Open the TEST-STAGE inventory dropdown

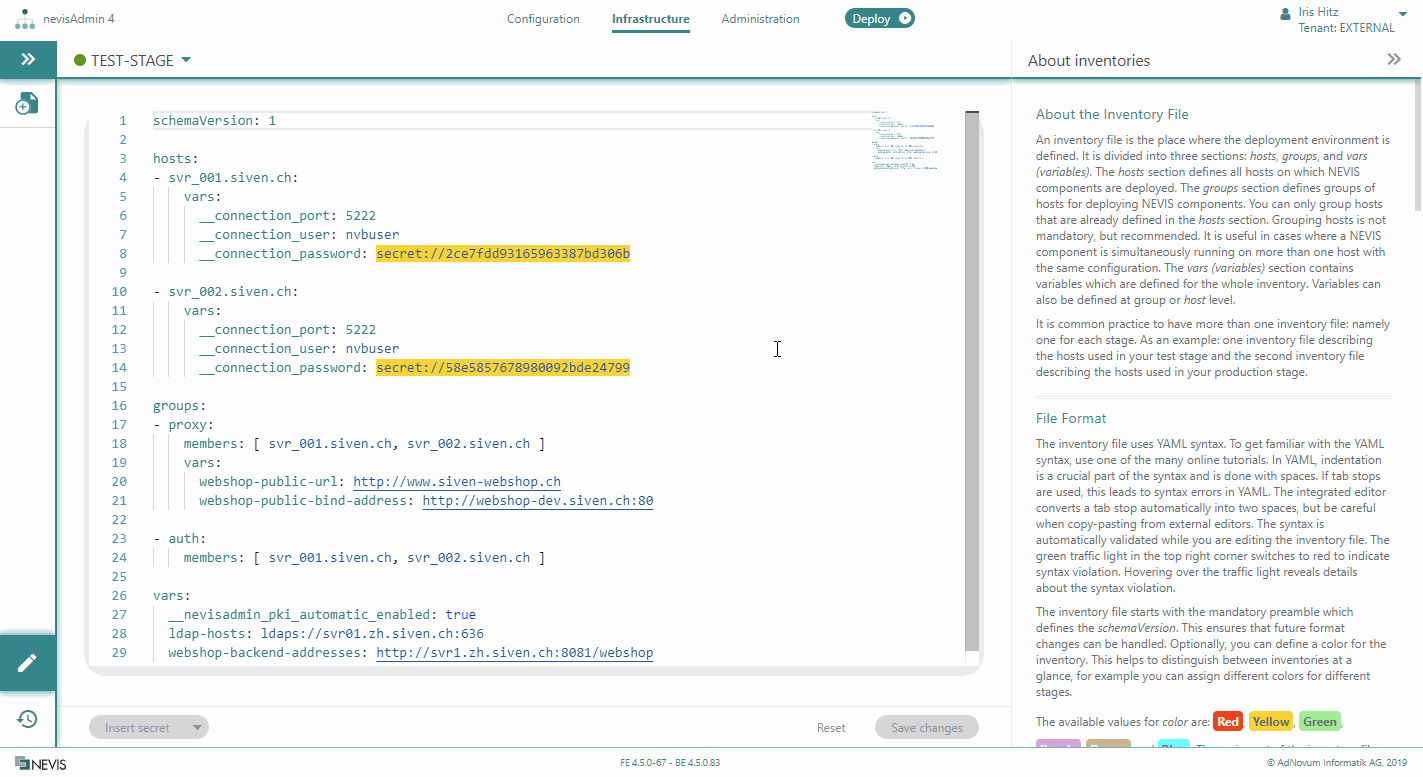coord(186,60)
